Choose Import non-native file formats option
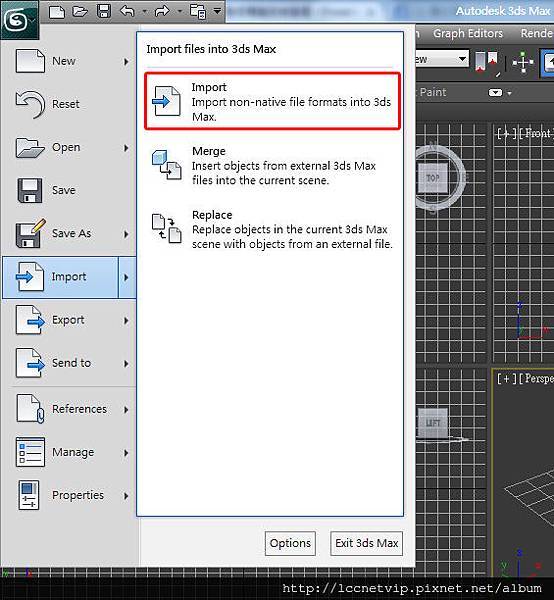 click(272, 101)
